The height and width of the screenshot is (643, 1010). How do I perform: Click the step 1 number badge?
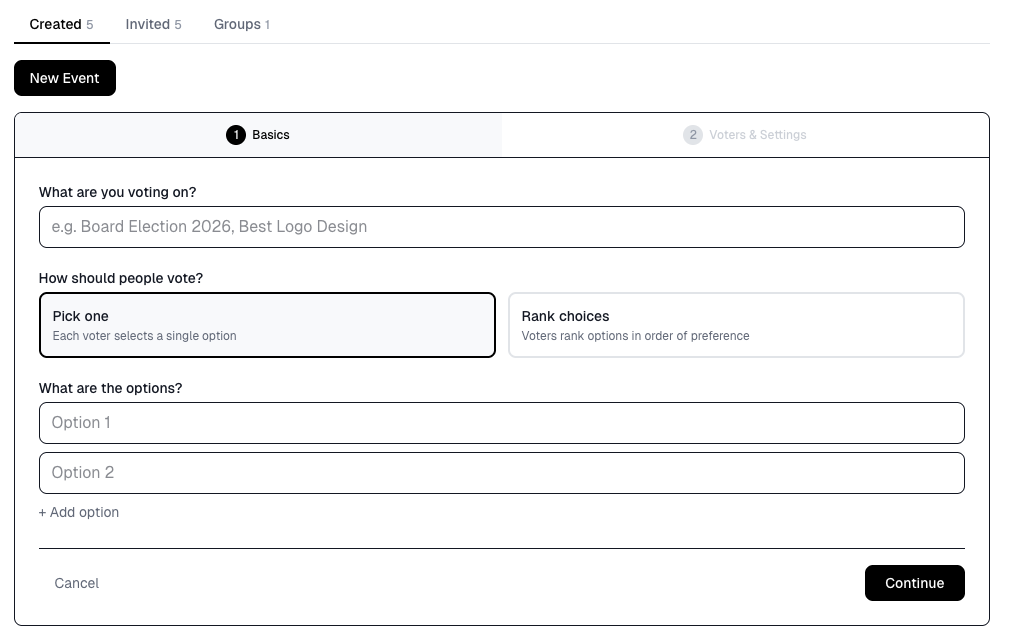click(236, 135)
